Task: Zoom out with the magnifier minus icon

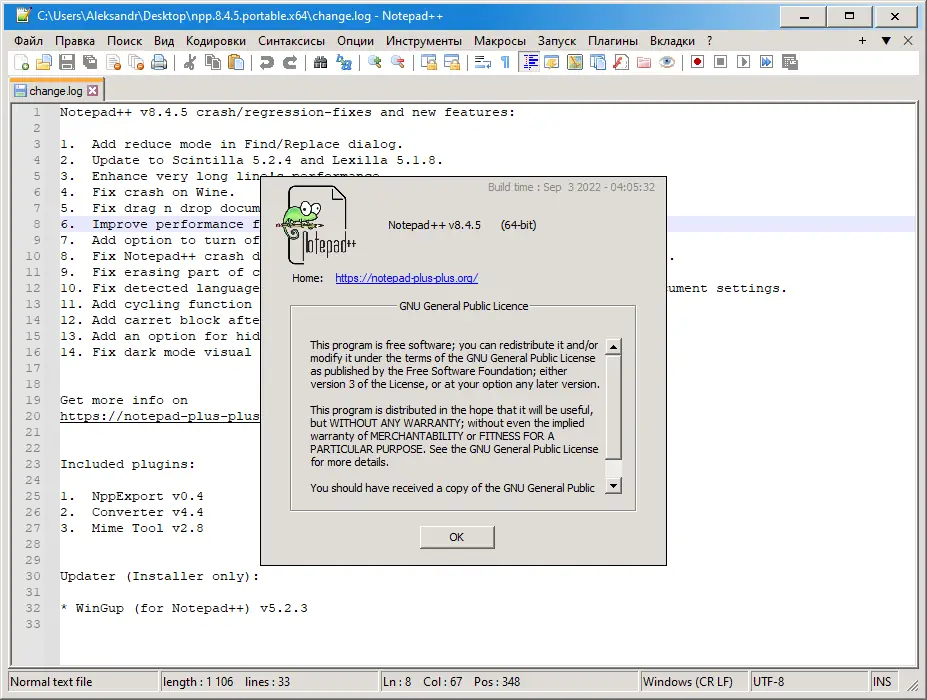Action: pos(397,62)
